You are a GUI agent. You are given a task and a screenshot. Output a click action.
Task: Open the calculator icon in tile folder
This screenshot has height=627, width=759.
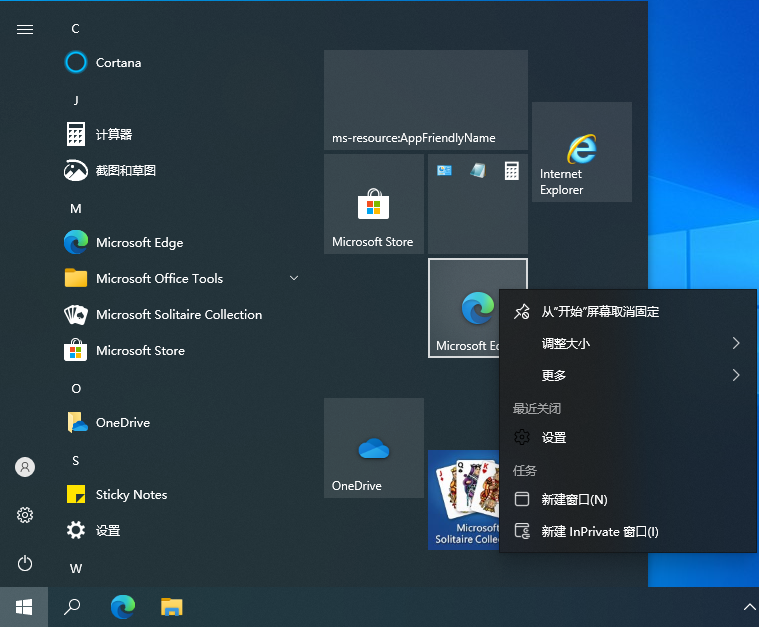click(x=512, y=170)
